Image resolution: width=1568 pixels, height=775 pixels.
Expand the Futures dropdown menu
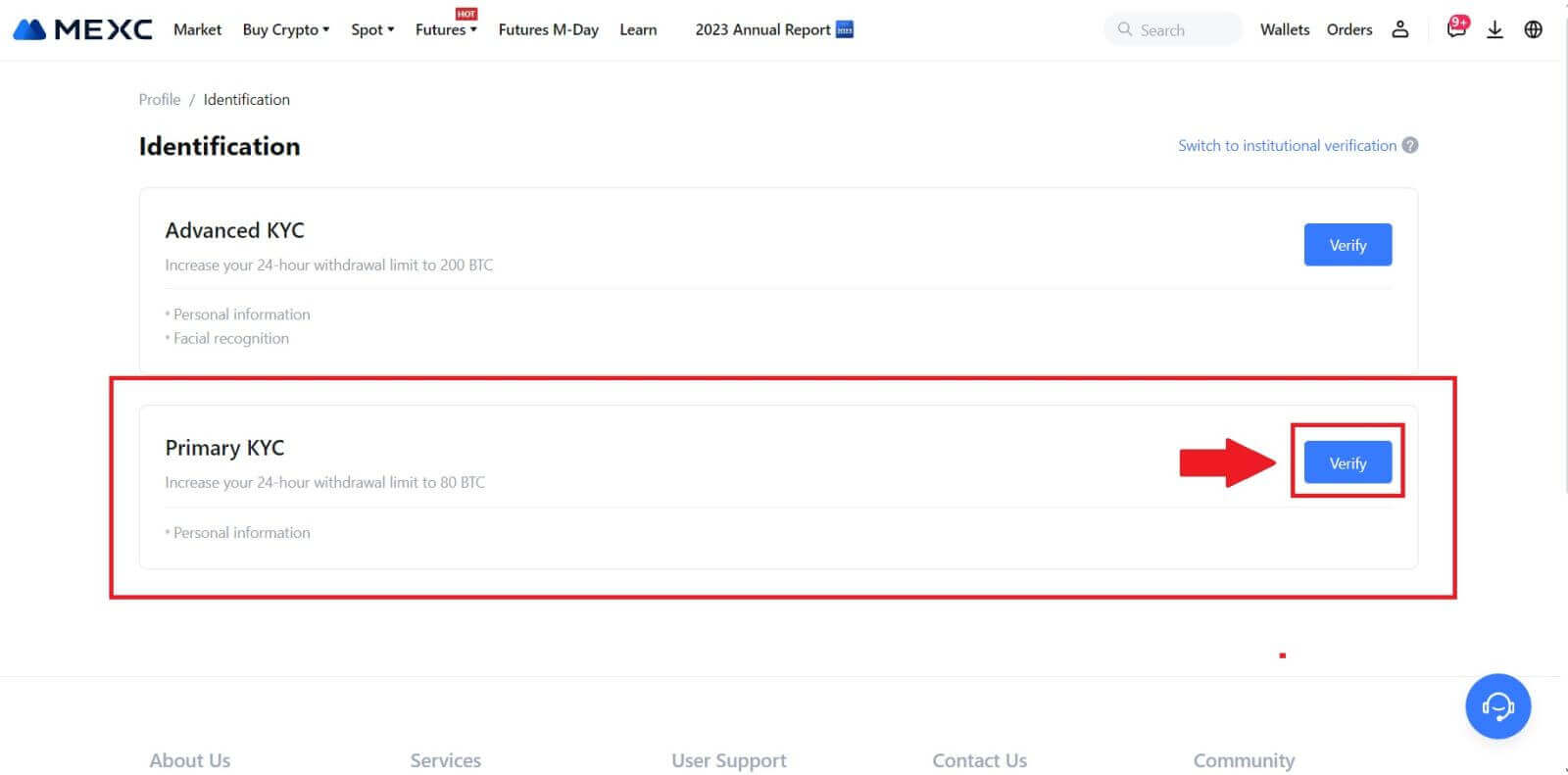coord(446,29)
